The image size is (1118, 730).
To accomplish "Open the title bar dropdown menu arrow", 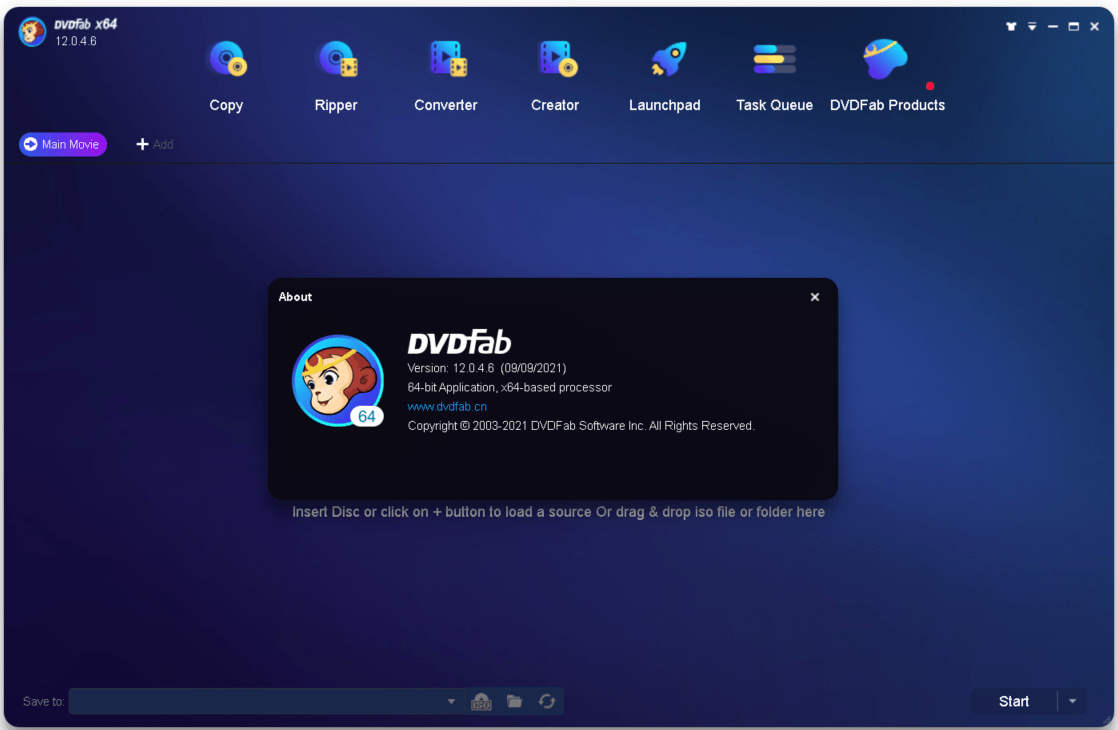I will [x=1032, y=26].
